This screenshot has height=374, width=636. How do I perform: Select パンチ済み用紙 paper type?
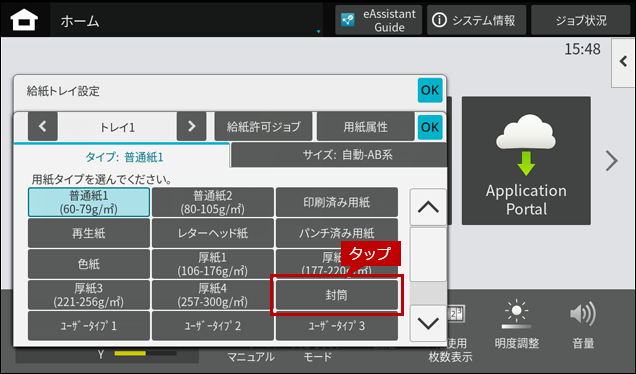(x=337, y=233)
